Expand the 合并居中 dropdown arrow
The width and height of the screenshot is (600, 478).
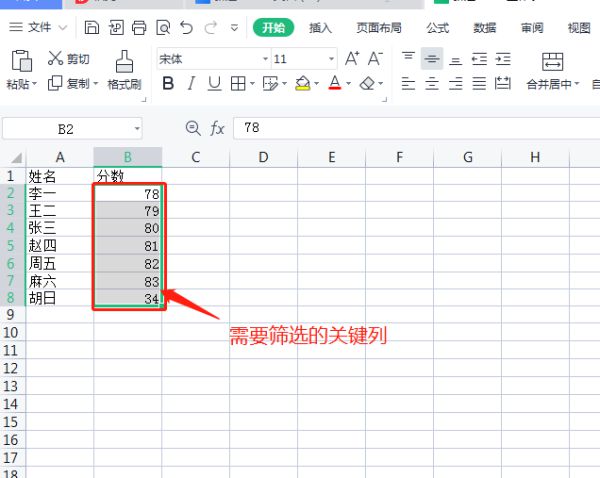pos(577,83)
